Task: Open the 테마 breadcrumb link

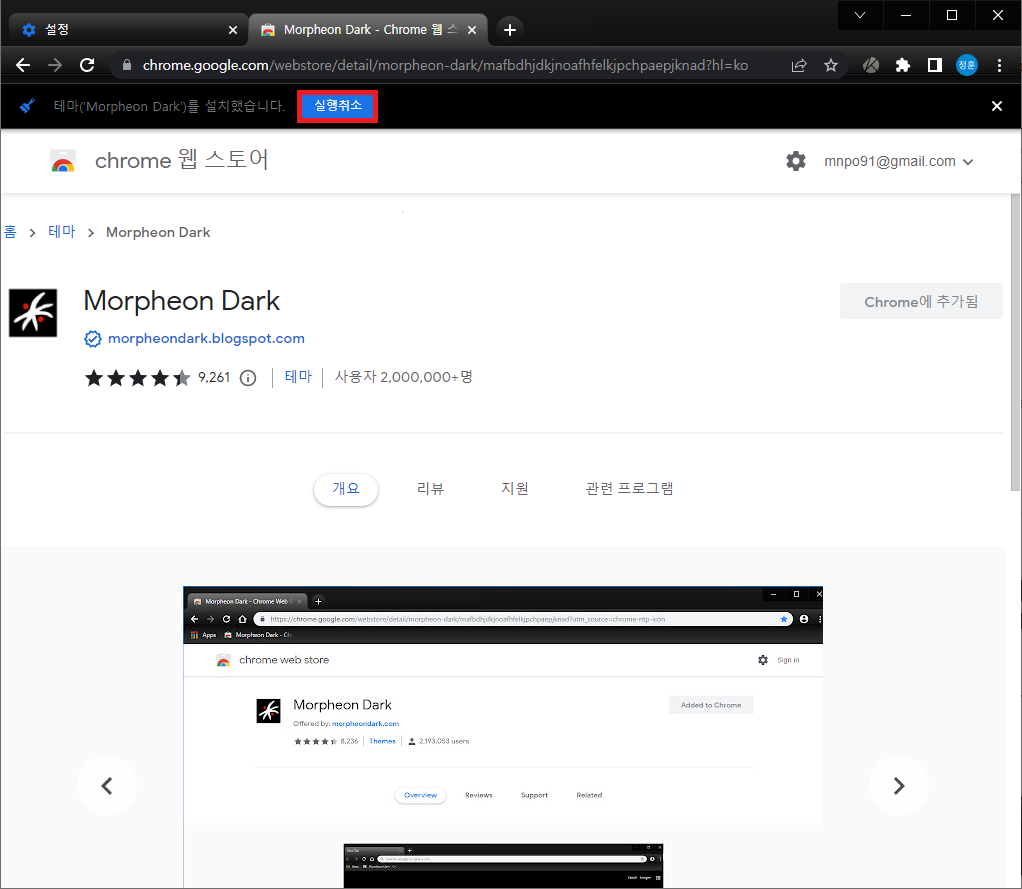Action: coord(62,232)
